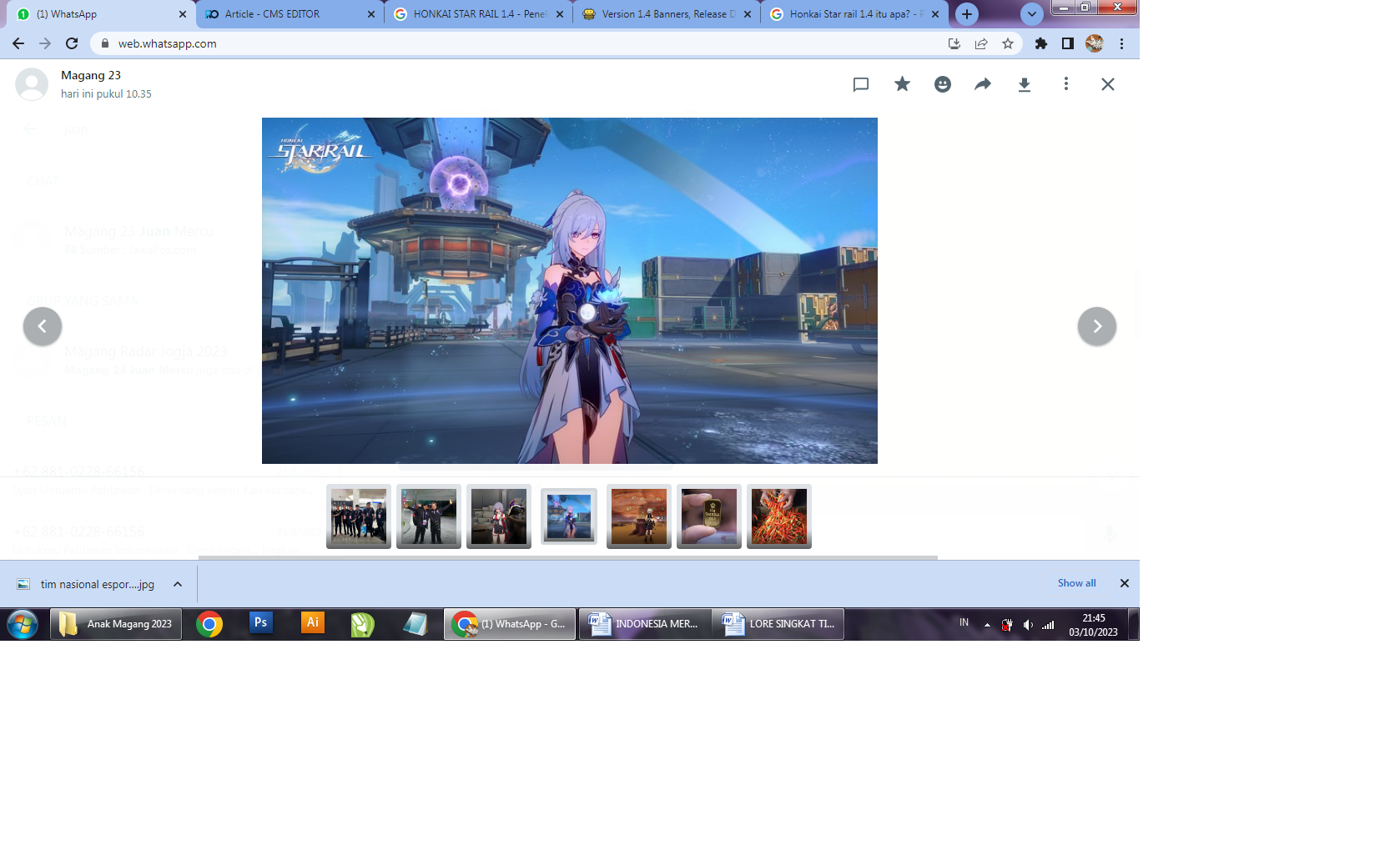The width and height of the screenshot is (1400, 861).
Task: Go to previous image with left arrow
Action: [43, 326]
